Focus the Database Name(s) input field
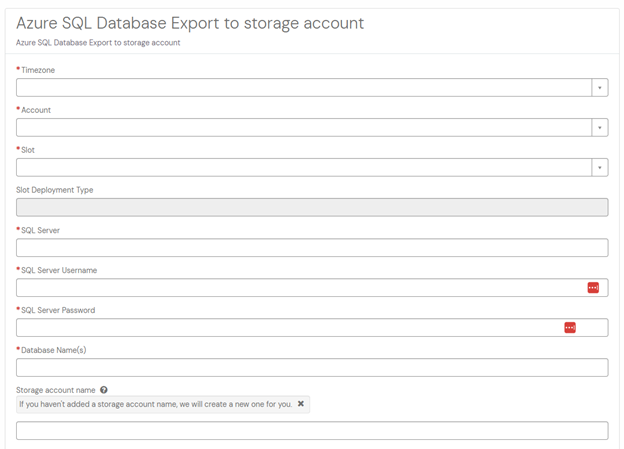The width and height of the screenshot is (624, 449). coord(312,367)
